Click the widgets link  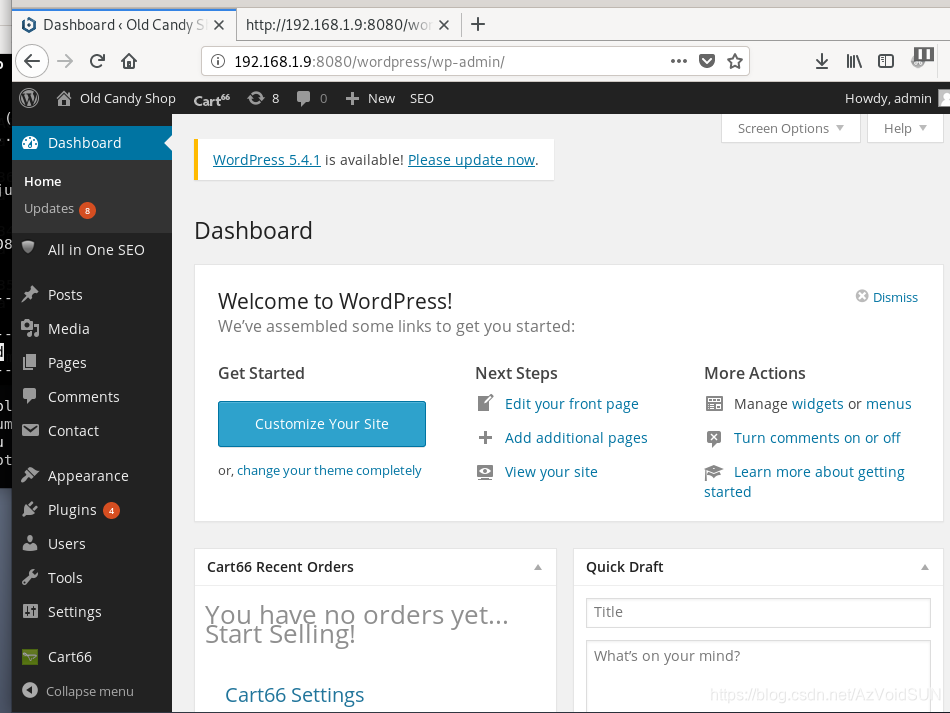point(817,404)
